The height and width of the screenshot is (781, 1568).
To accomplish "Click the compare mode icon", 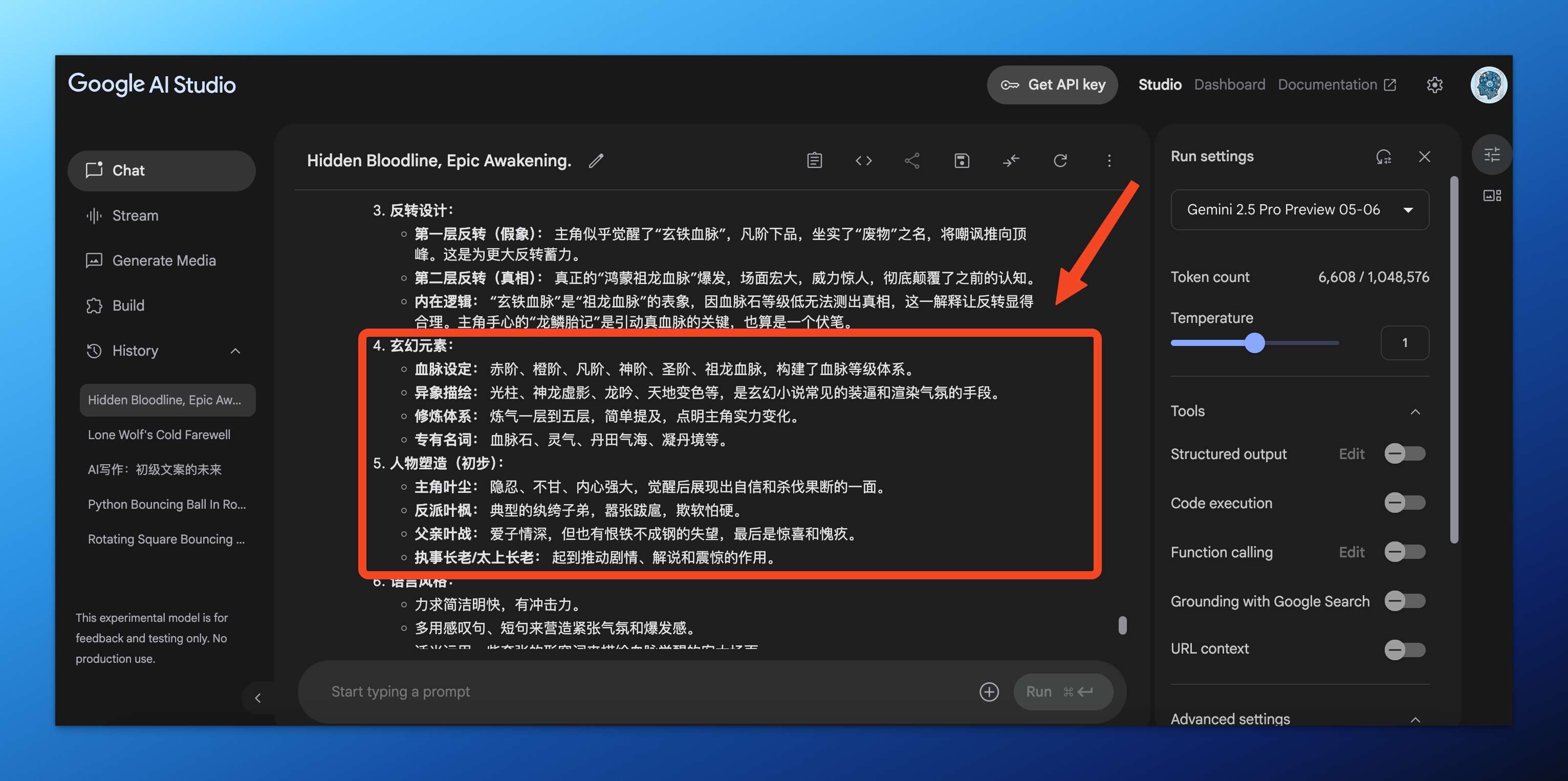I will pos(1010,161).
